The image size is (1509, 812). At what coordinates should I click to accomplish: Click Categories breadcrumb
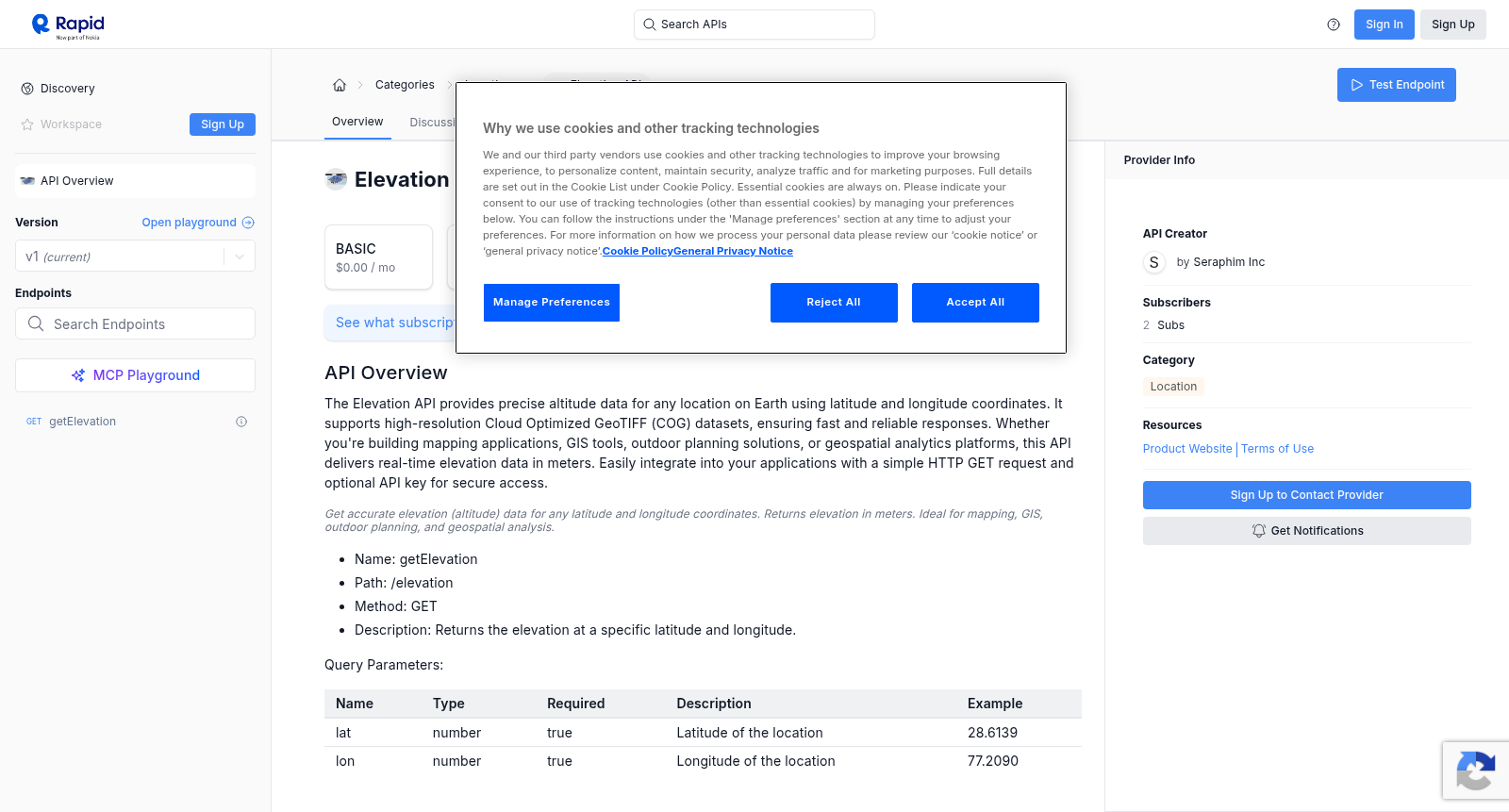click(405, 85)
